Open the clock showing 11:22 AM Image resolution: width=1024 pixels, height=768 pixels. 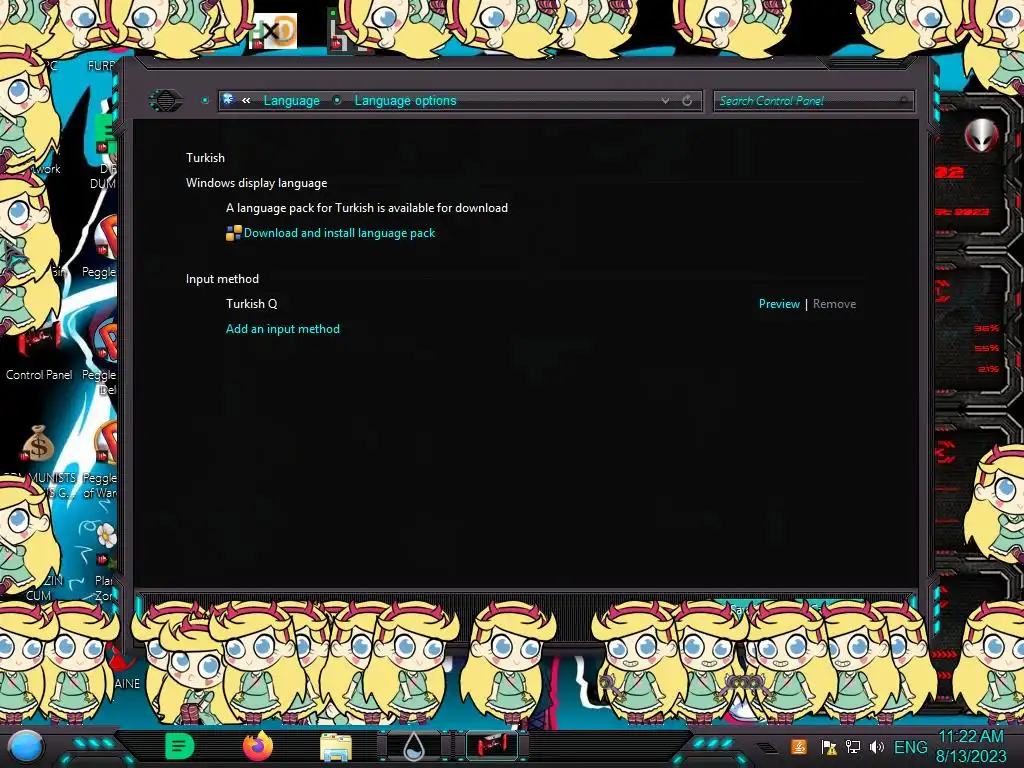point(971,746)
